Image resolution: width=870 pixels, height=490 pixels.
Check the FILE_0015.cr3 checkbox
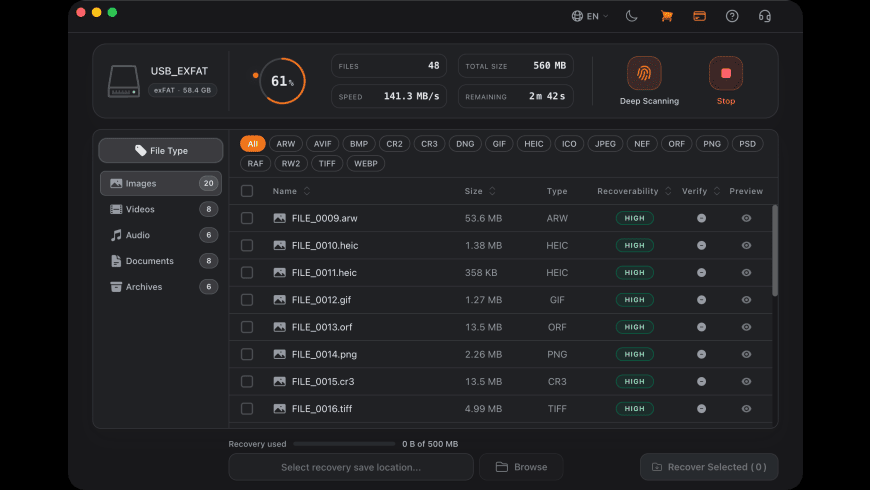pyautogui.click(x=247, y=381)
